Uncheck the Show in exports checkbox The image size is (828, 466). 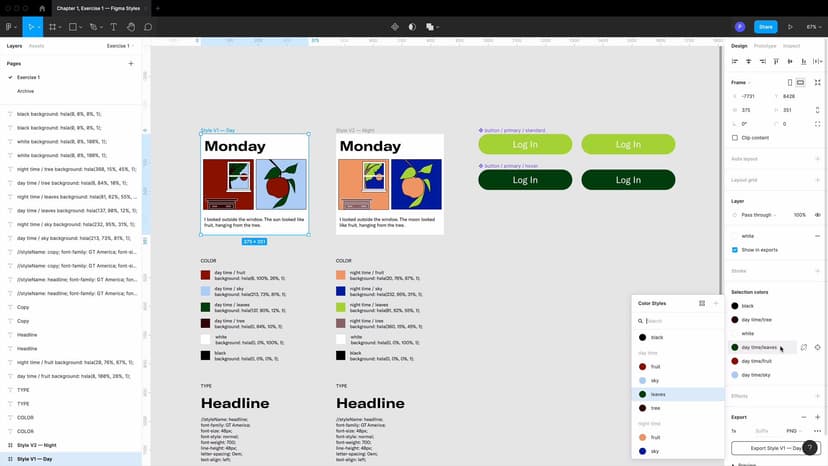point(736,250)
